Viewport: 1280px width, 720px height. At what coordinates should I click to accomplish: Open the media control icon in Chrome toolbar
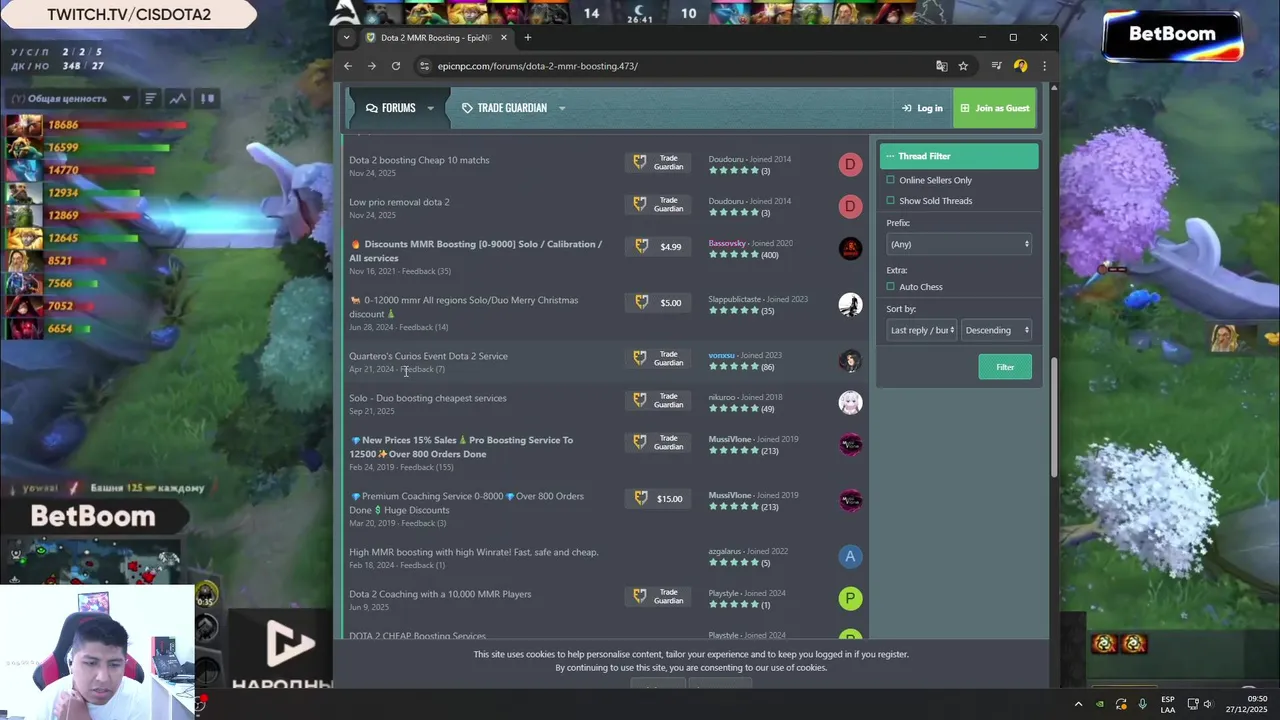996,66
